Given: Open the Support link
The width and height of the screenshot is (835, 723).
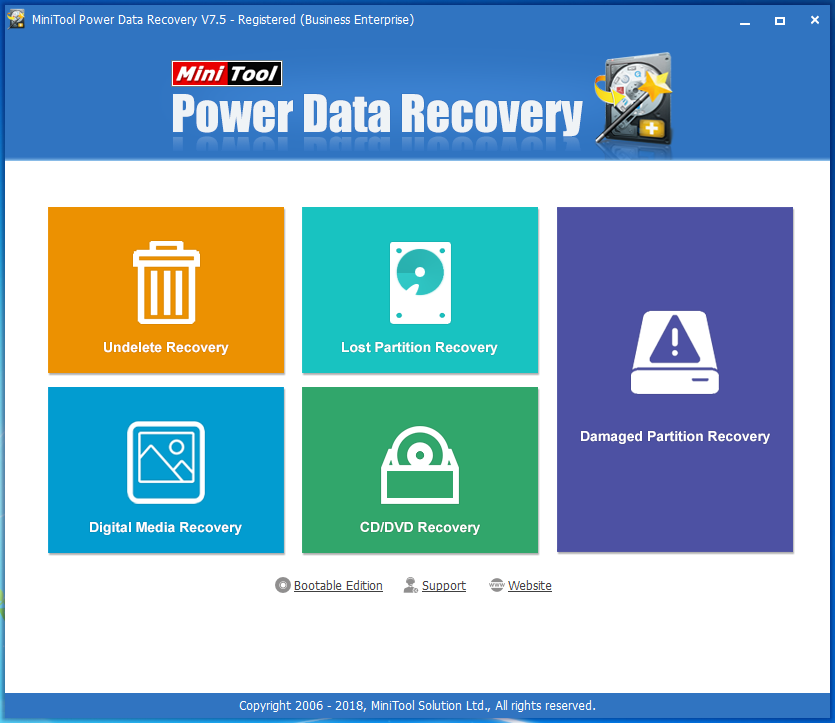Looking at the screenshot, I should click(443, 585).
